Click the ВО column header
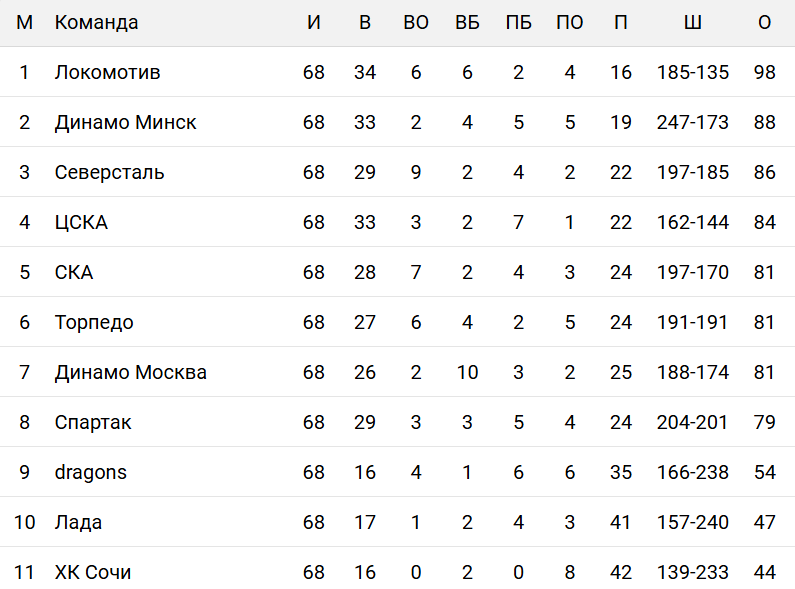795x589 pixels. coord(416,22)
